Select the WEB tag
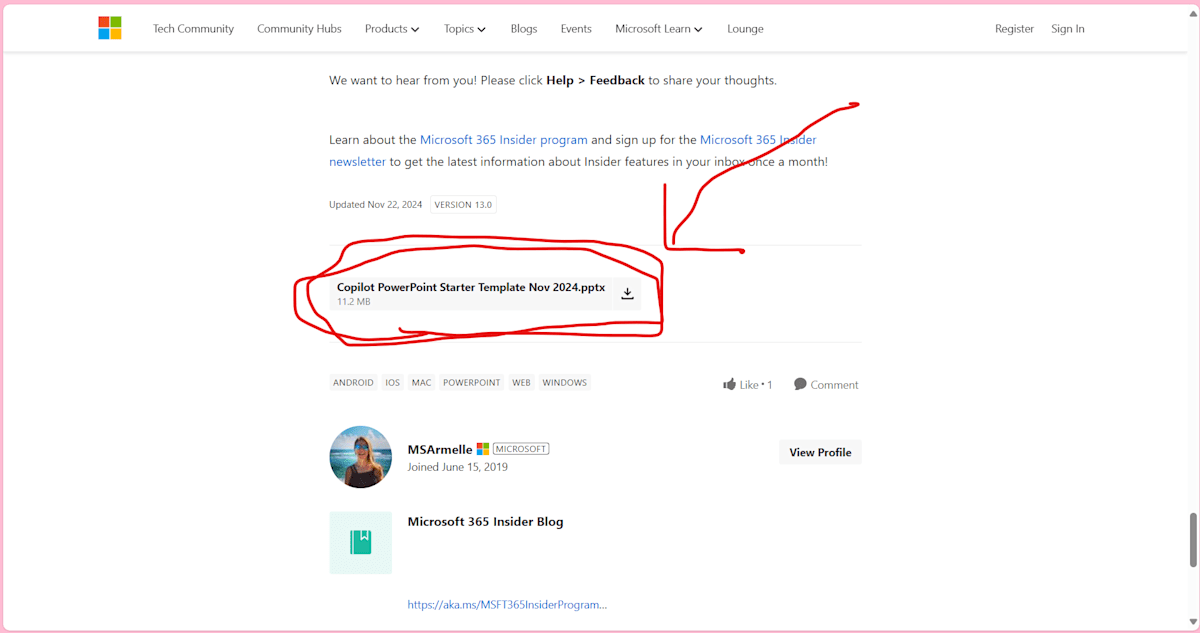 pyautogui.click(x=521, y=383)
